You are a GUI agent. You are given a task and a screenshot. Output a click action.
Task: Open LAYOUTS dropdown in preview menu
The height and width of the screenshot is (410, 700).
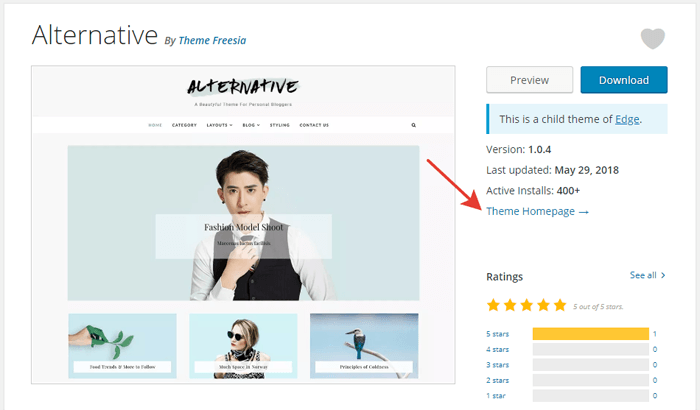[x=219, y=125]
